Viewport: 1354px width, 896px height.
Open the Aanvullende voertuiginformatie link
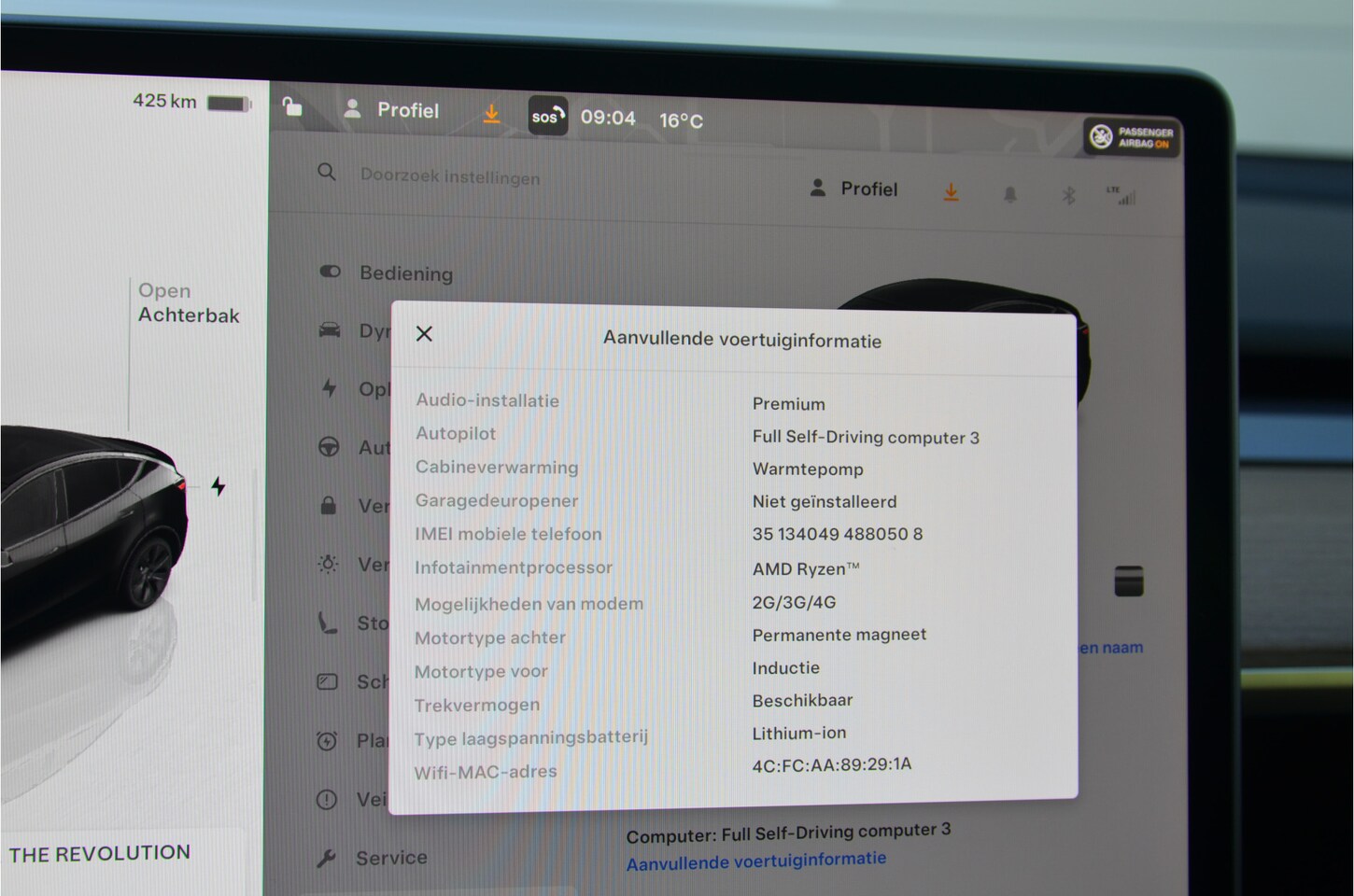tap(756, 861)
